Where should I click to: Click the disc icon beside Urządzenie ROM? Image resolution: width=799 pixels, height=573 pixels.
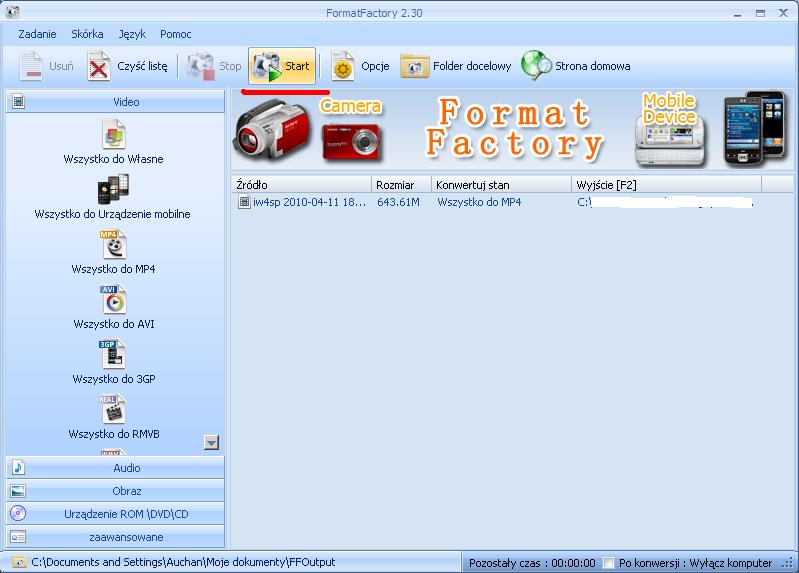pyautogui.click(x=18, y=513)
